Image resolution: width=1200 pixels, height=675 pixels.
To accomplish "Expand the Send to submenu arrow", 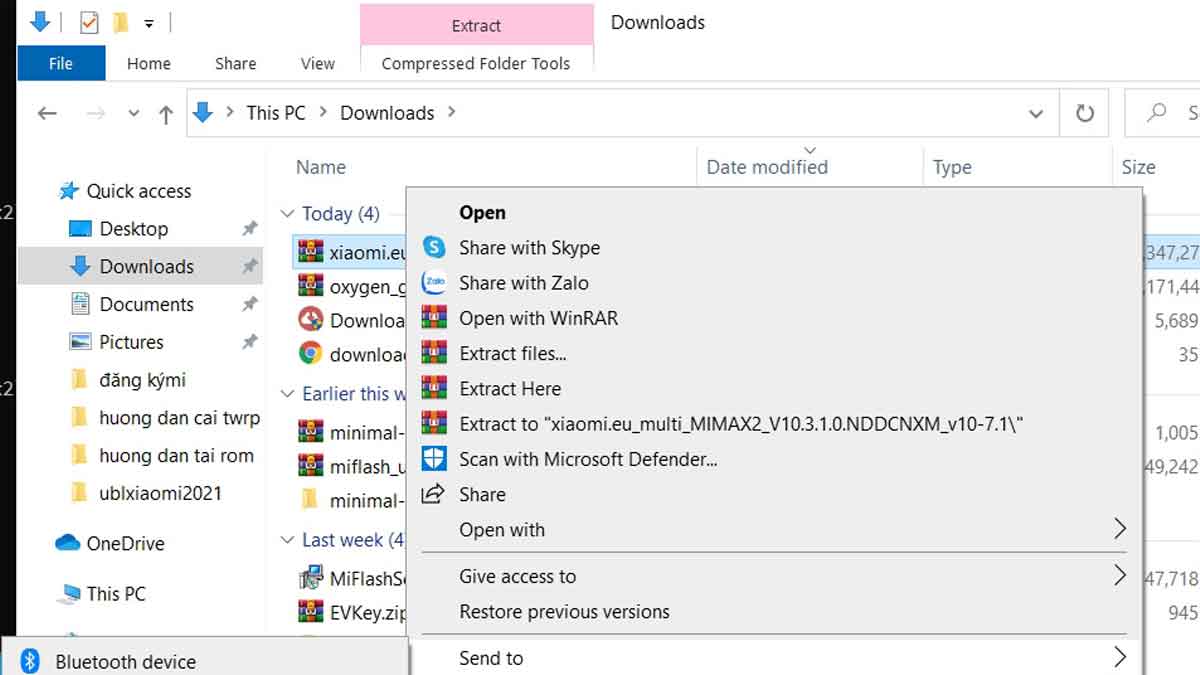I will (1120, 658).
